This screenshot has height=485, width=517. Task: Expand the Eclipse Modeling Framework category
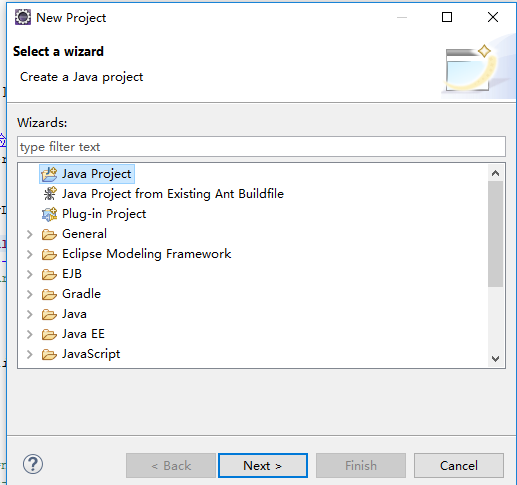(30, 254)
